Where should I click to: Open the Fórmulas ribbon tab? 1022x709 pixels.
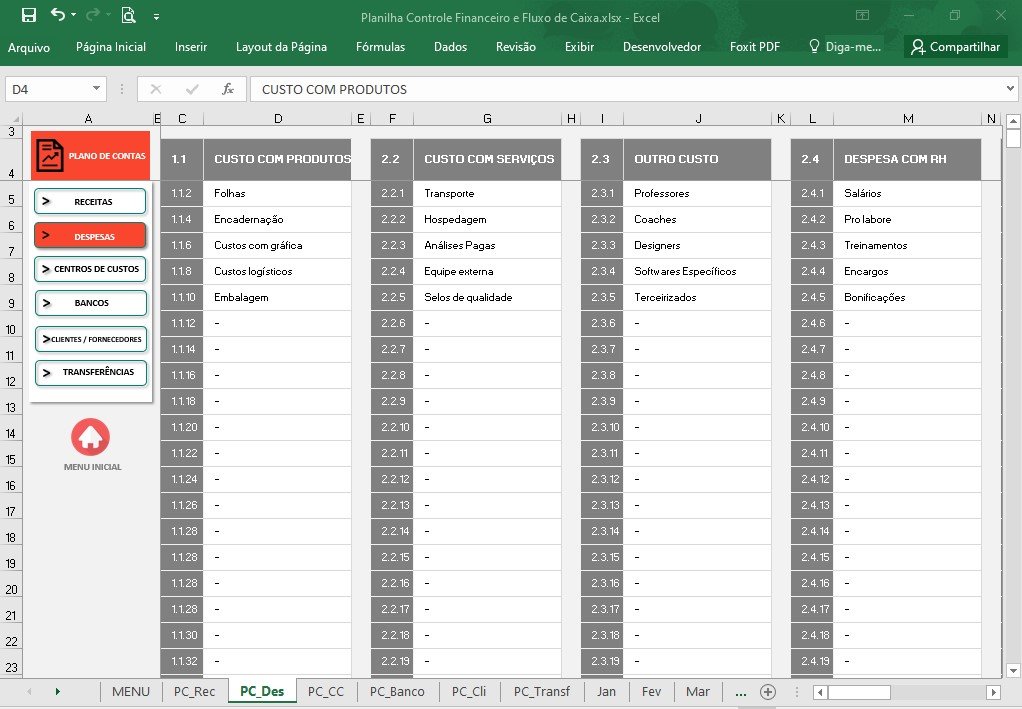(380, 47)
